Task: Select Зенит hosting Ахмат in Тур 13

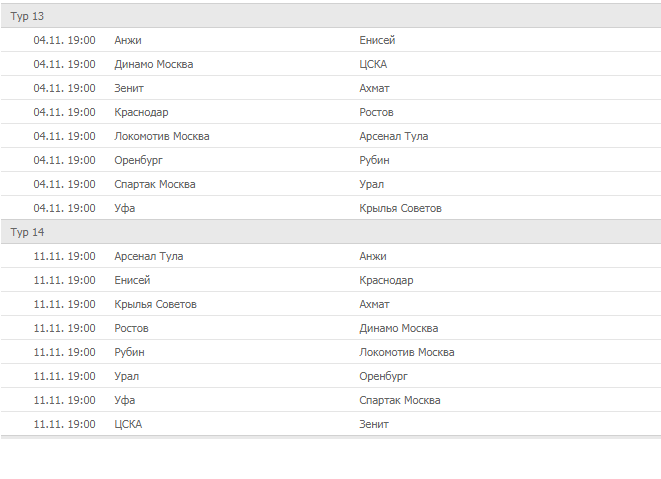Action: (x=130, y=88)
